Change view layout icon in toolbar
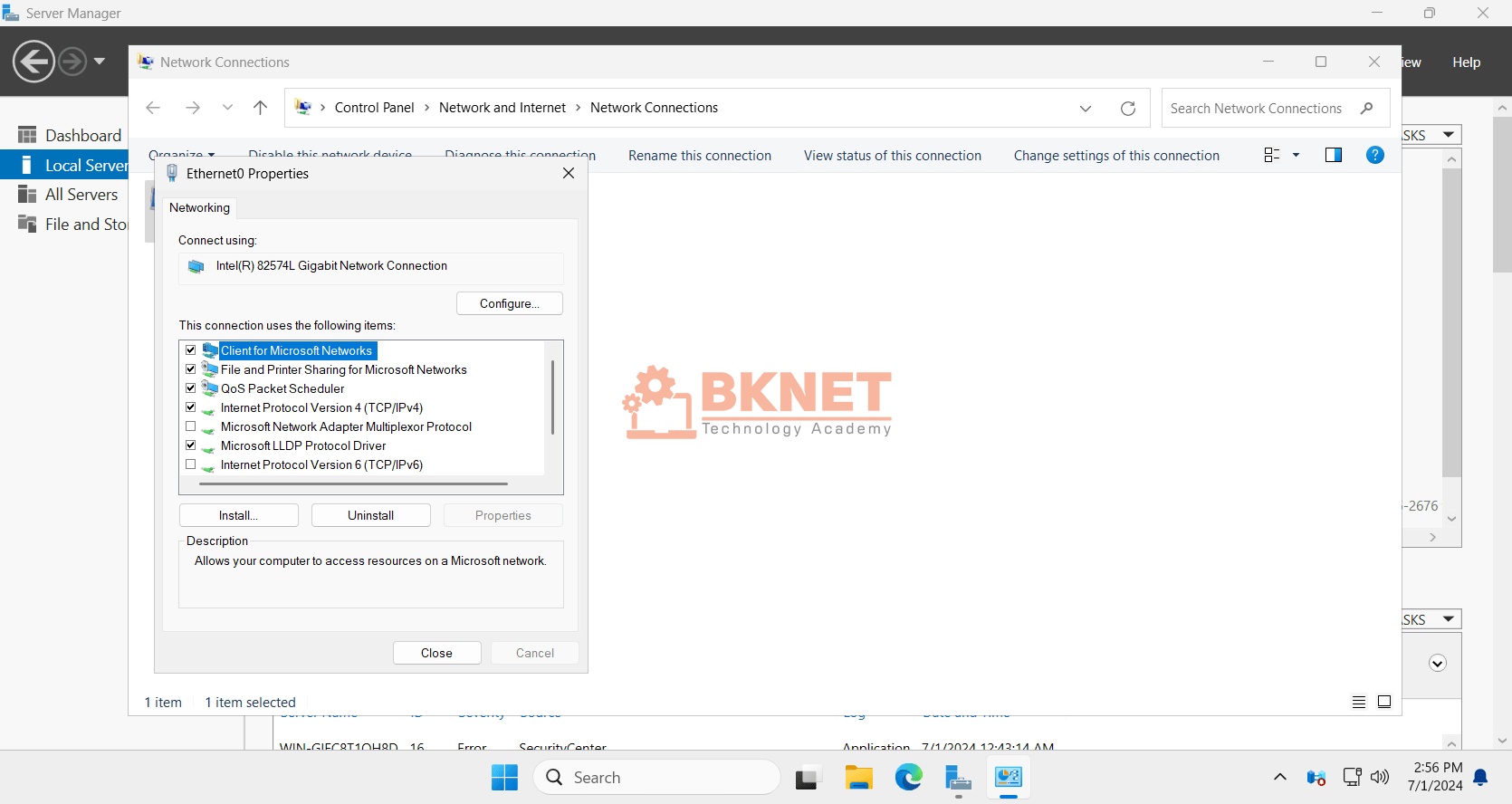Image resolution: width=1512 pixels, height=804 pixels. [x=1272, y=155]
